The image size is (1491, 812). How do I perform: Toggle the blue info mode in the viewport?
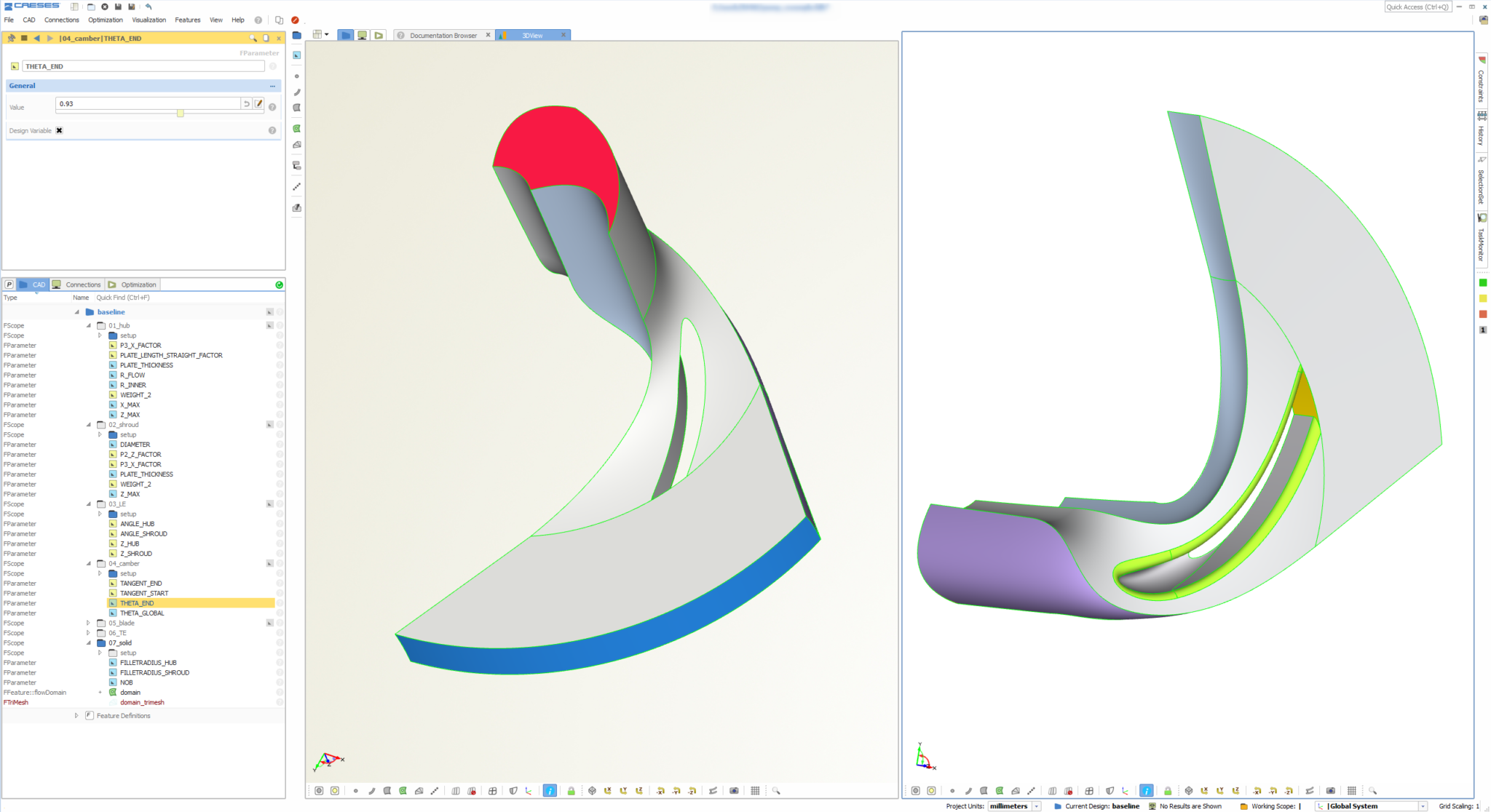coord(550,790)
